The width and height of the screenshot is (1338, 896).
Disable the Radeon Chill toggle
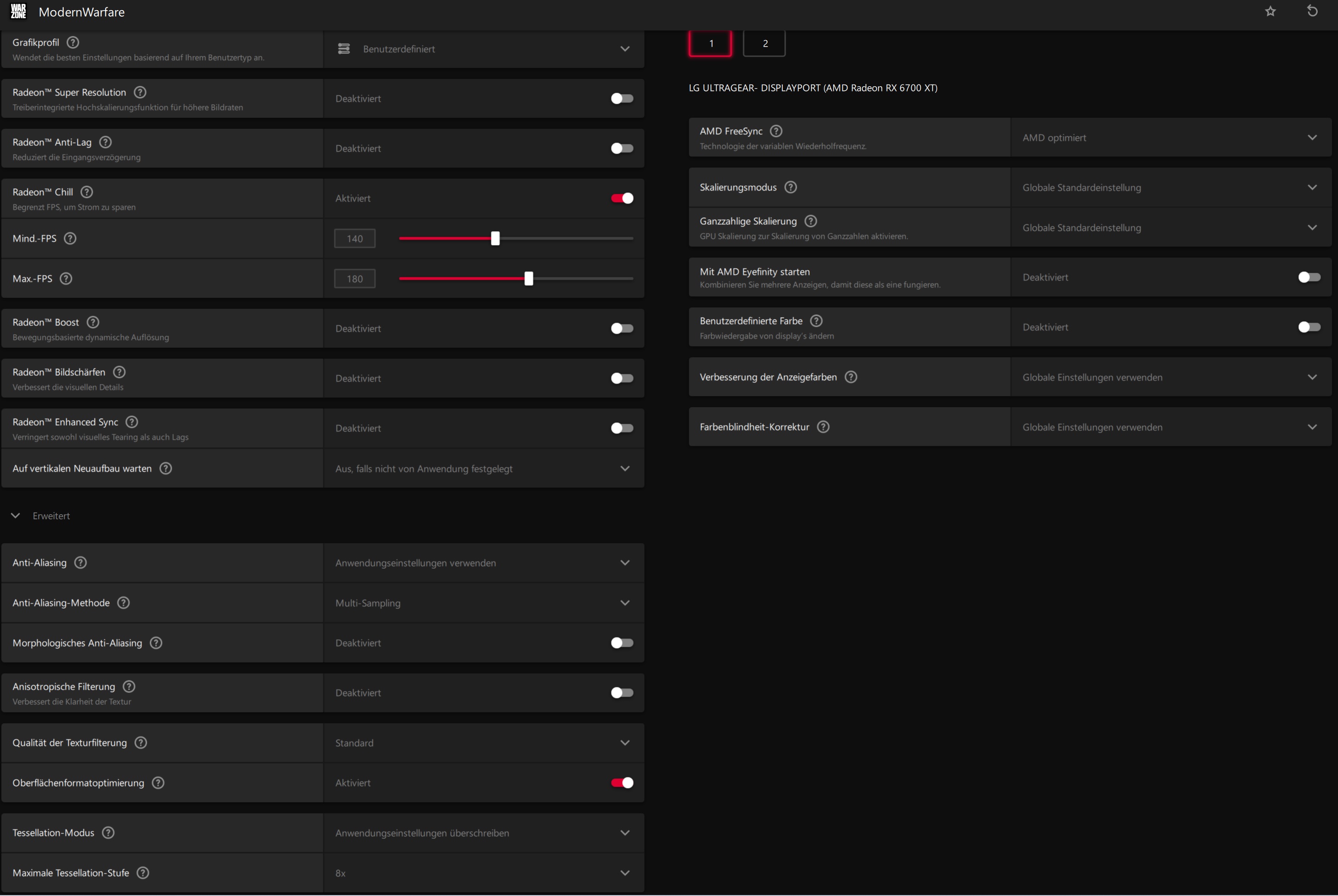(622, 198)
